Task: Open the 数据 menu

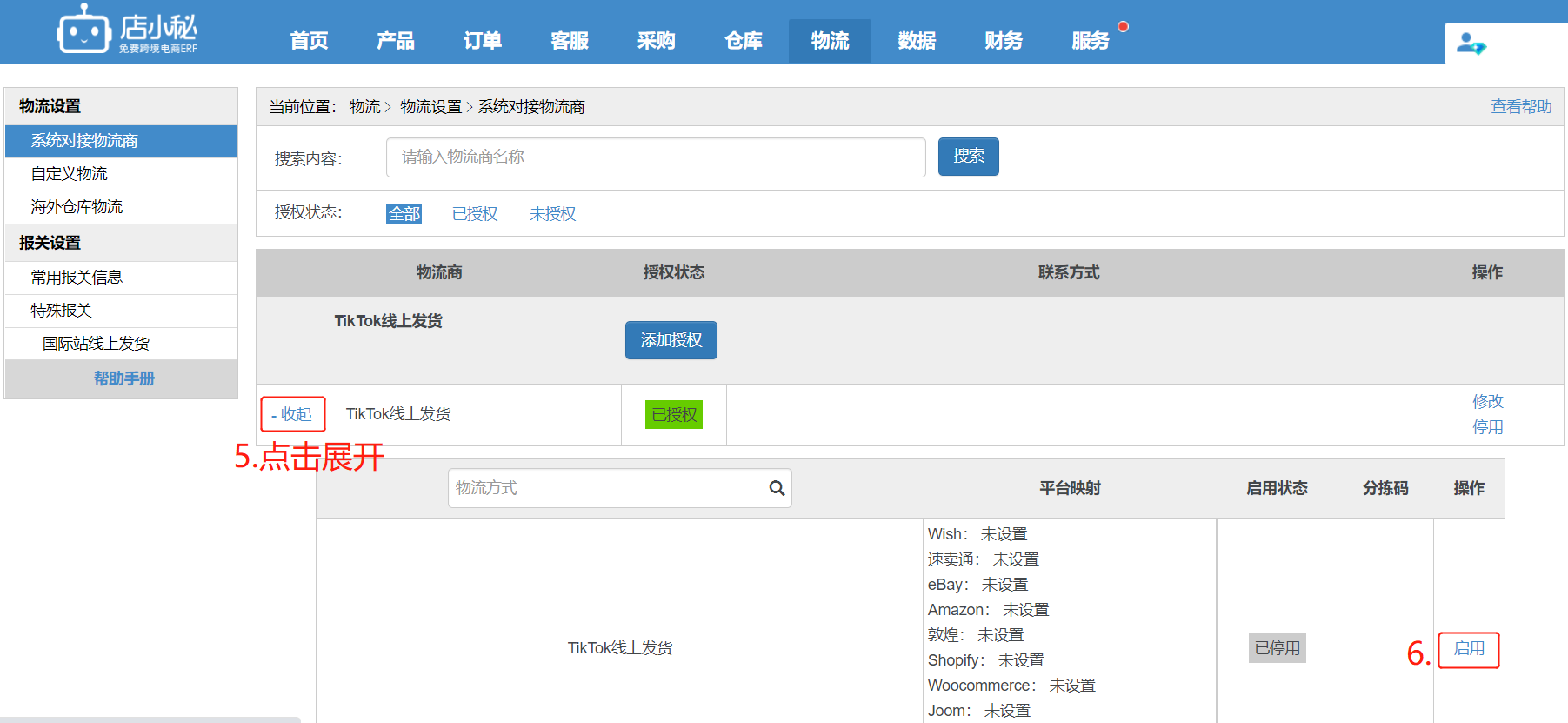Action: pyautogui.click(x=917, y=41)
